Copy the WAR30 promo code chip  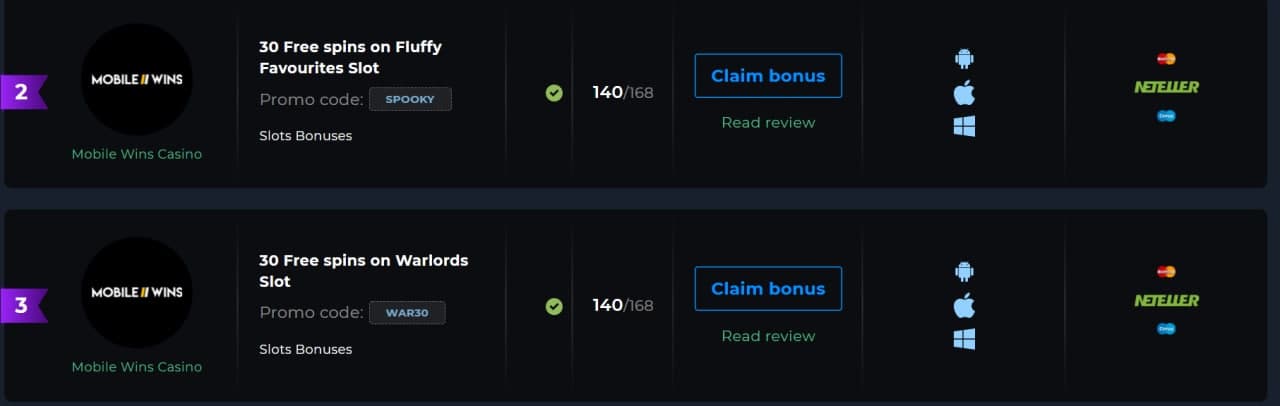[x=407, y=313]
